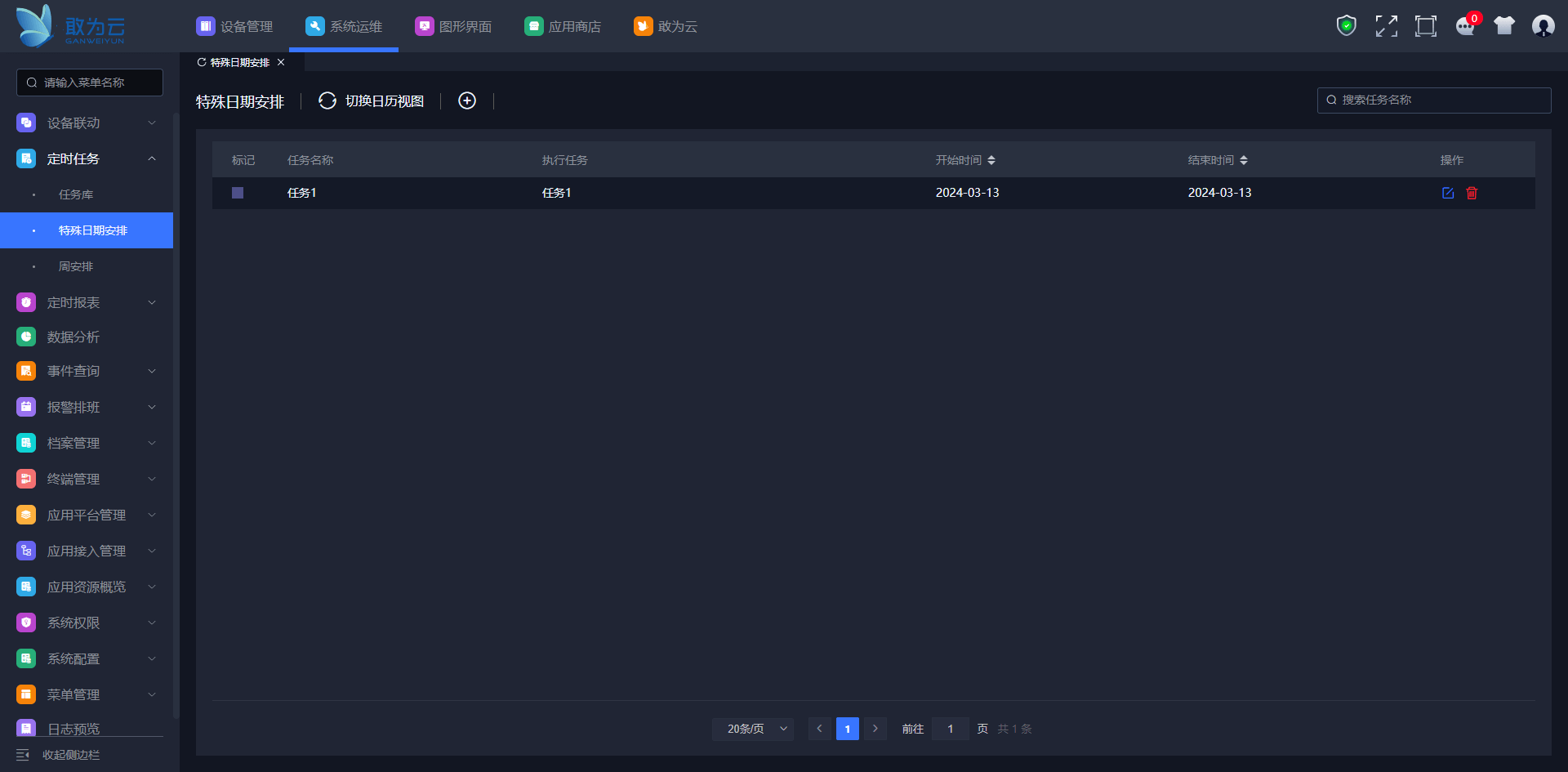Expand the 报警排班 chevron

pos(152,407)
